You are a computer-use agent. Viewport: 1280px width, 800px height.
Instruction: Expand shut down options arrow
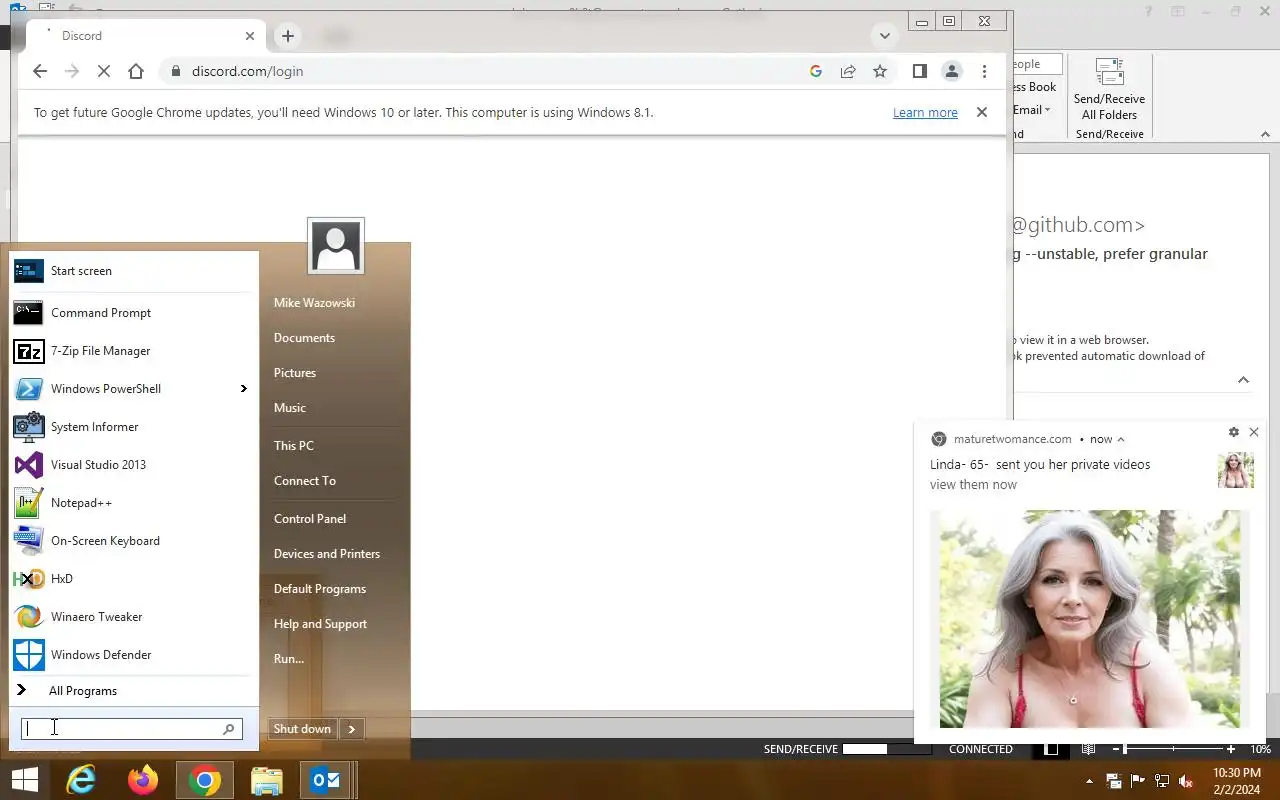[351, 729]
